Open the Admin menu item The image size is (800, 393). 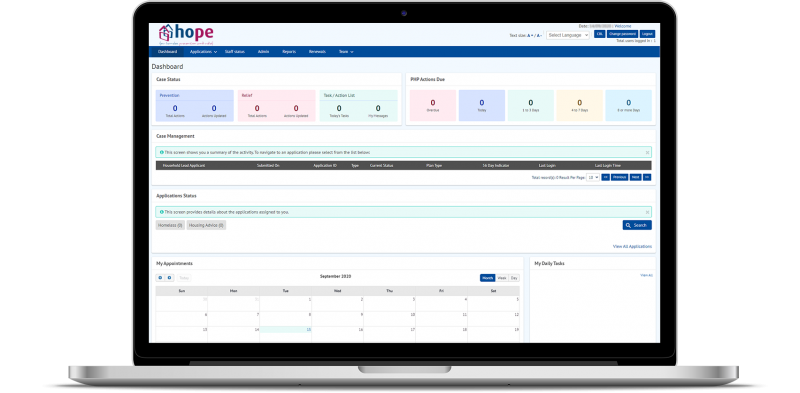pos(263,52)
